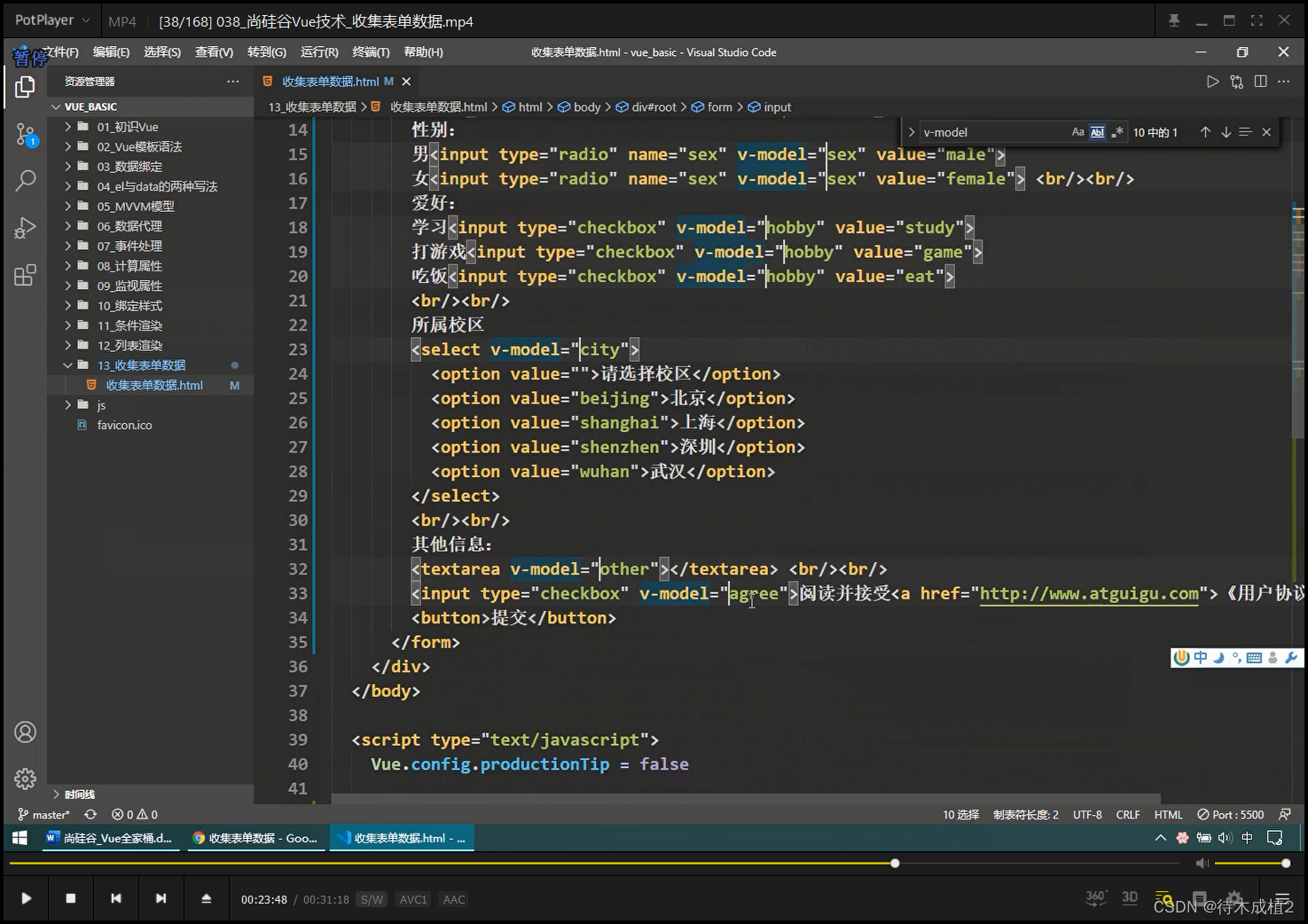Click PotPlayer play button
Image resolution: width=1308 pixels, height=924 pixels.
click(26, 898)
